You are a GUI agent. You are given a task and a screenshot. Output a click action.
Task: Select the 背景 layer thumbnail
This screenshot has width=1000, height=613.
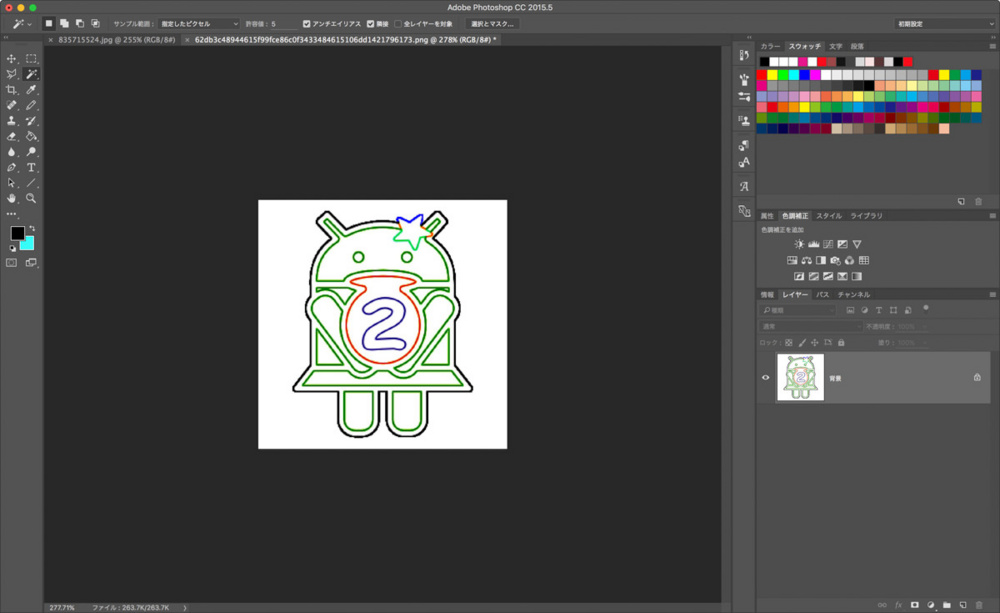pos(800,377)
